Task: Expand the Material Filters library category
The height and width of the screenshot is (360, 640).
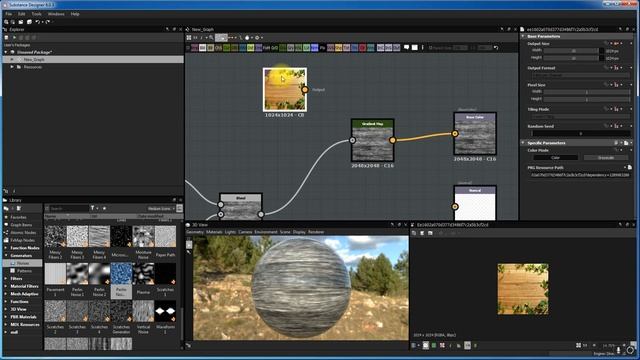Action: (6, 286)
